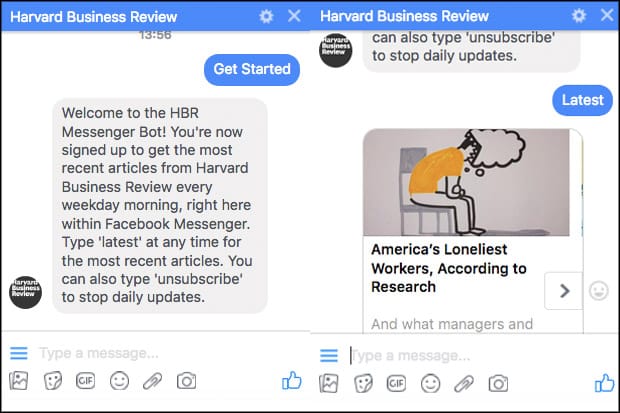Click the camera icon in right chat
Image resolution: width=620 pixels, height=413 pixels.
[x=498, y=384]
